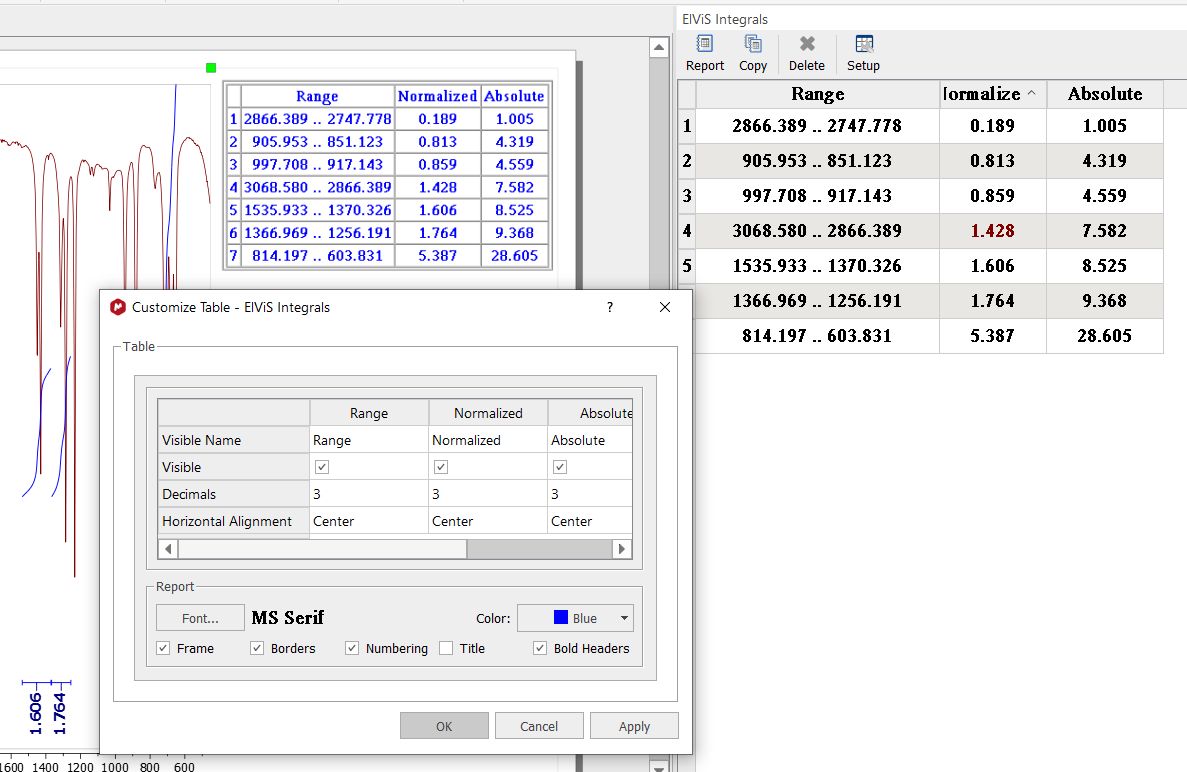Open the Color dropdown showing Blue
The height and width of the screenshot is (772, 1187).
point(575,618)
